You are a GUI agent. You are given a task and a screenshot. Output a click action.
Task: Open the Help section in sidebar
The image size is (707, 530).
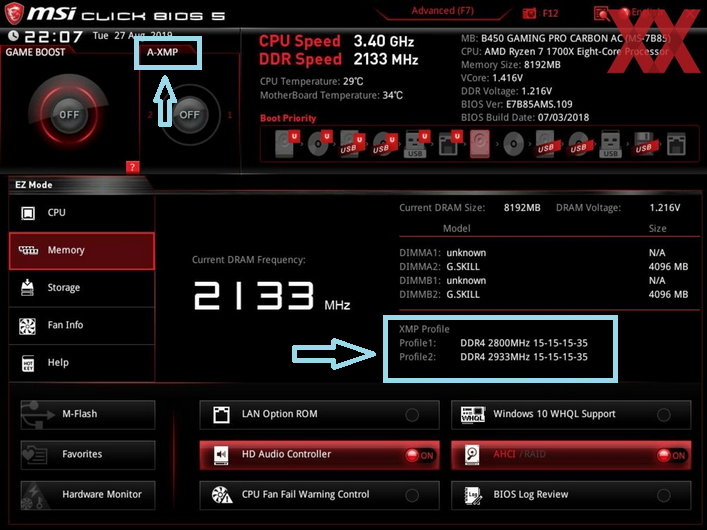tap(82, 363)
